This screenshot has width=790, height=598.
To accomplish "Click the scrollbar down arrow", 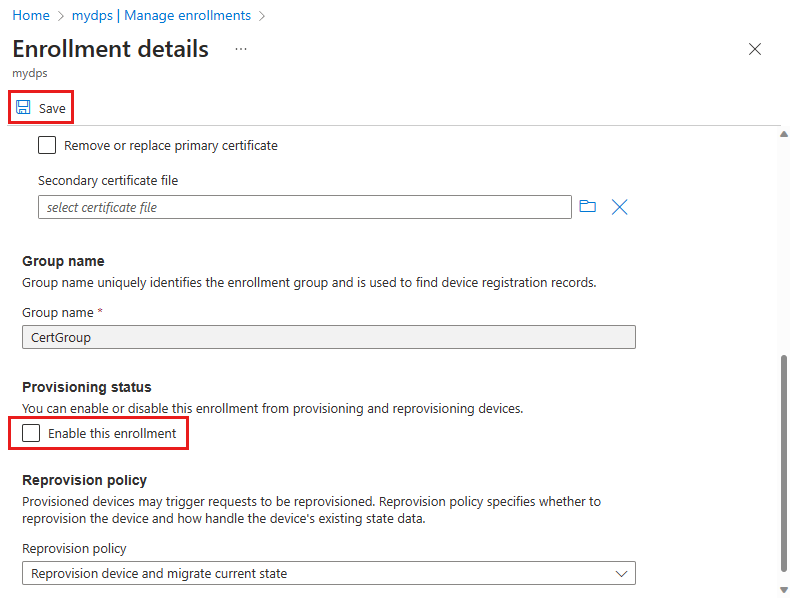I will pos(783,590).
